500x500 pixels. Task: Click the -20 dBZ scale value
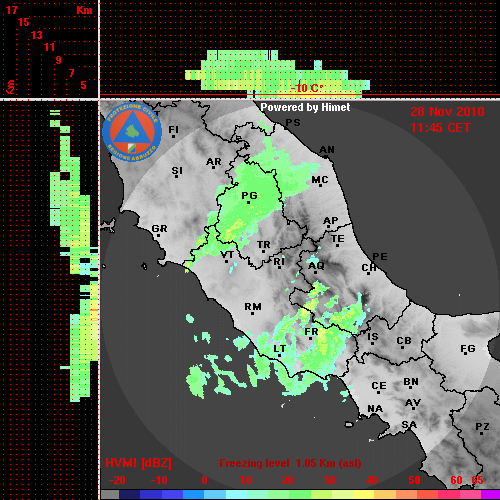[117, 480]
